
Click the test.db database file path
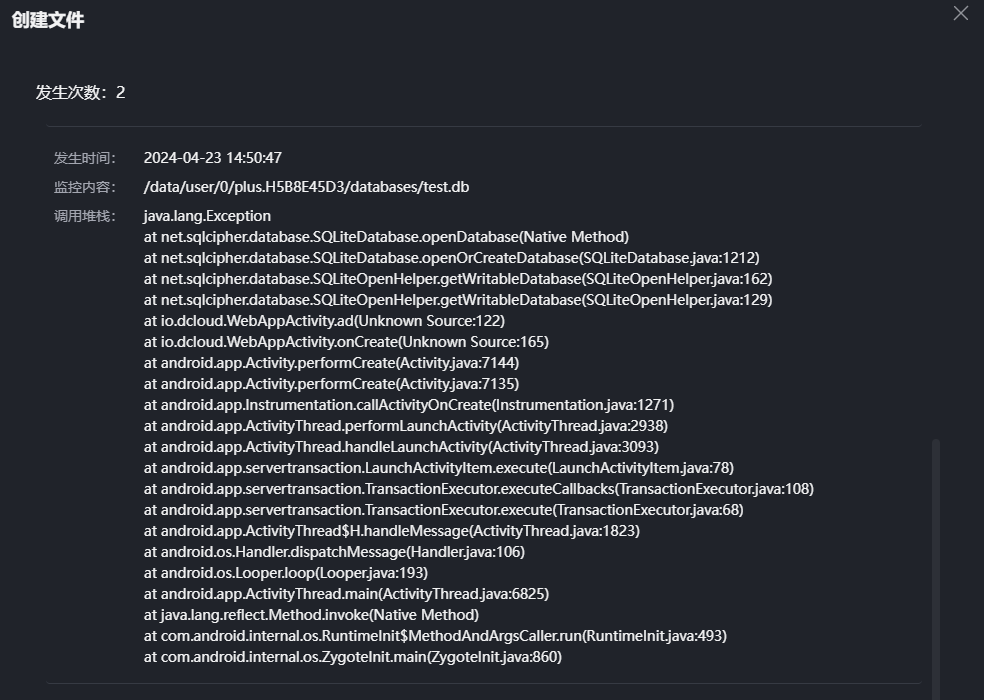pyautogui.click(x=306, y=187)
